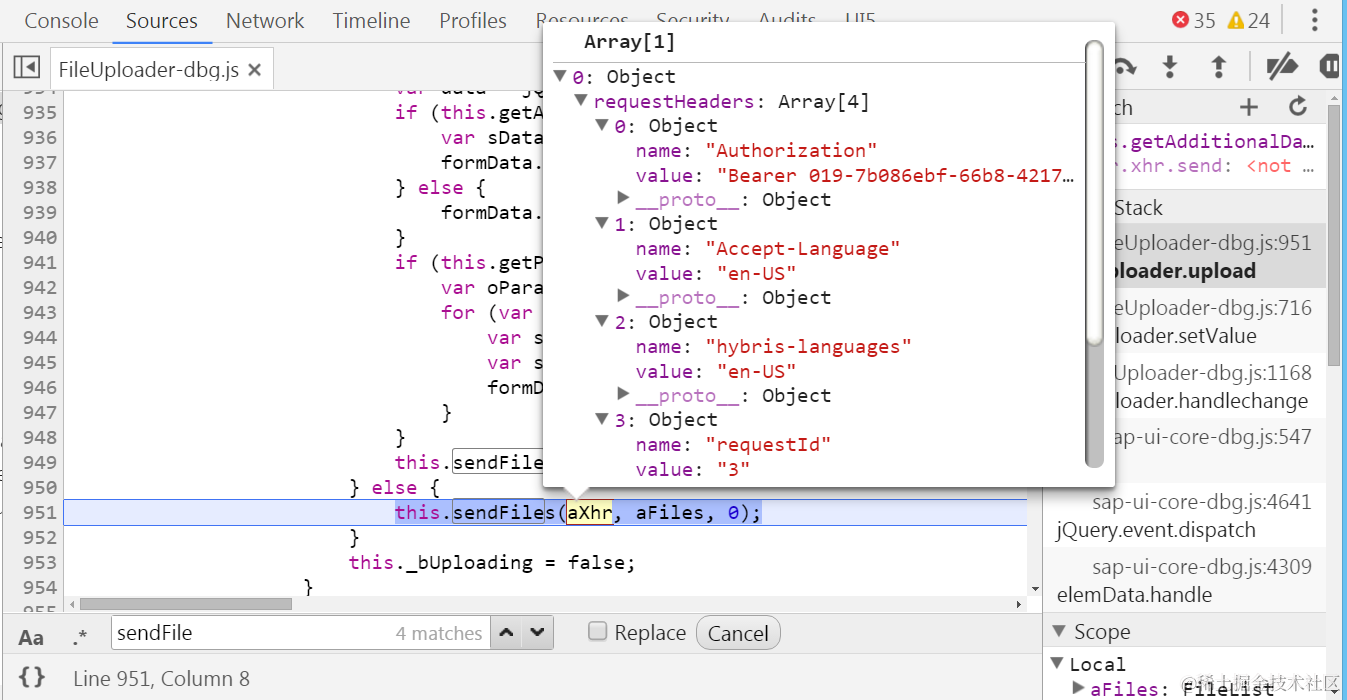Open the Timeline tab
The height and width of the screenshot is (700, 1347).
[371, 20]
